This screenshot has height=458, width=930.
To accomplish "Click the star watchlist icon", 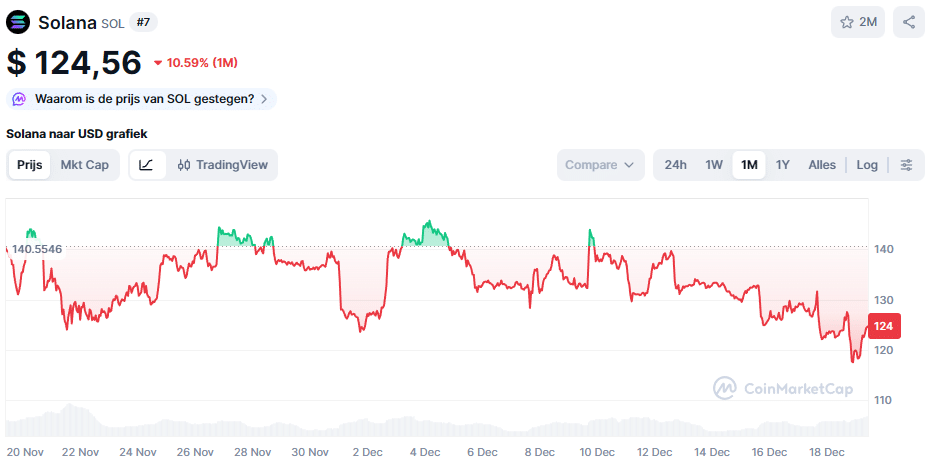I will (847, 22).
